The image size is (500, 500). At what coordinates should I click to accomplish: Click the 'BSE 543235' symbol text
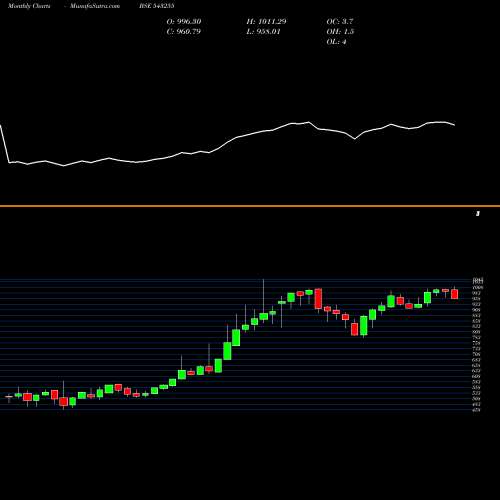[x=157, y=6]
